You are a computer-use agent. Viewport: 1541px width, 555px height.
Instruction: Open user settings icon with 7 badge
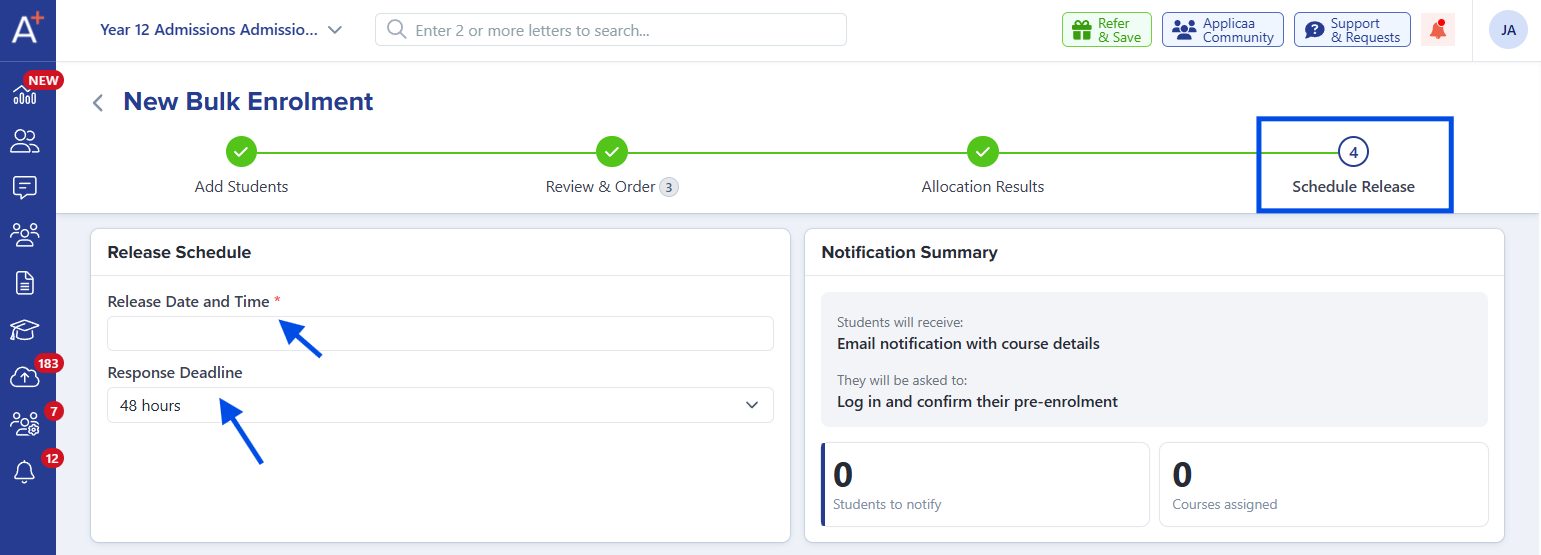click(25, 424)
